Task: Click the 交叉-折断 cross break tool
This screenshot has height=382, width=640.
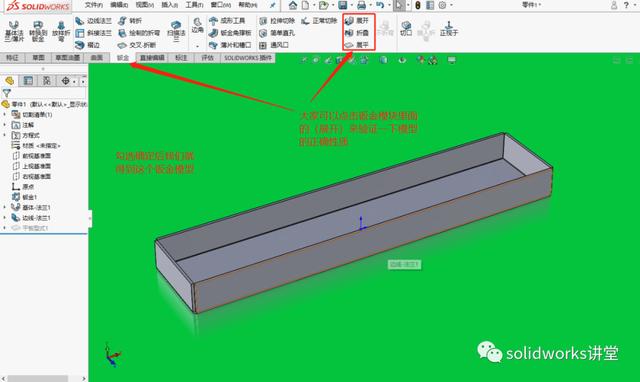Action: tap(137, 45)
